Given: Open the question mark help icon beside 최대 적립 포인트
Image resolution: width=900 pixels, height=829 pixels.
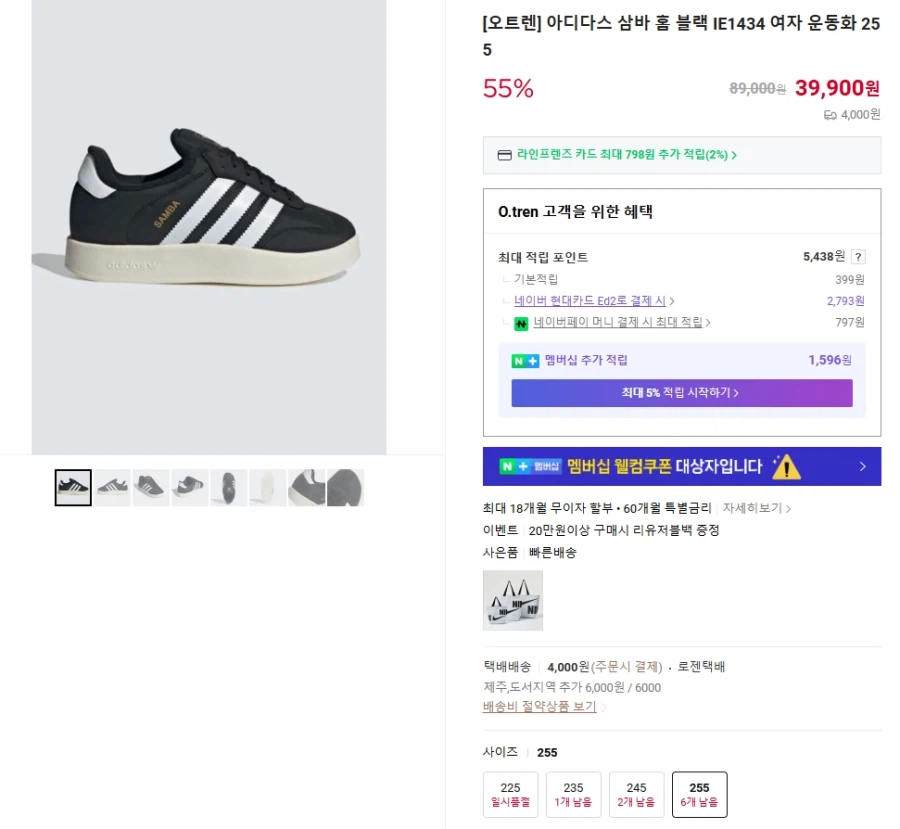Looking at the screenshot, I should tap(859, 256).
